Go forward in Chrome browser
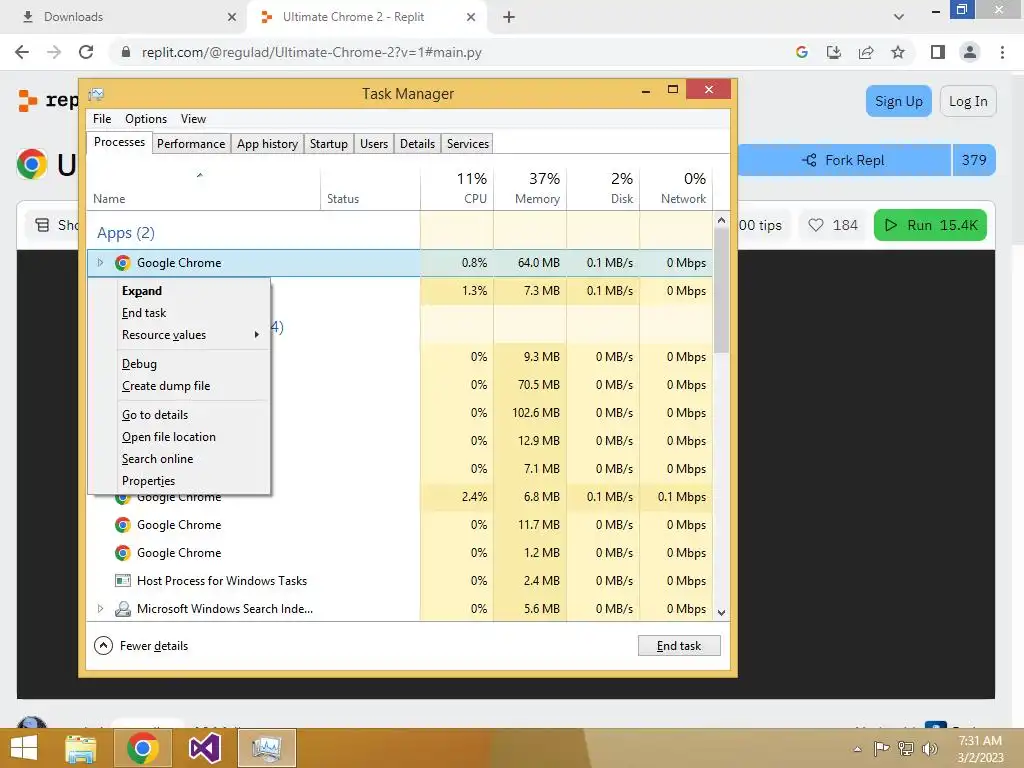The image size is (1024, 768). click(54, 52)
